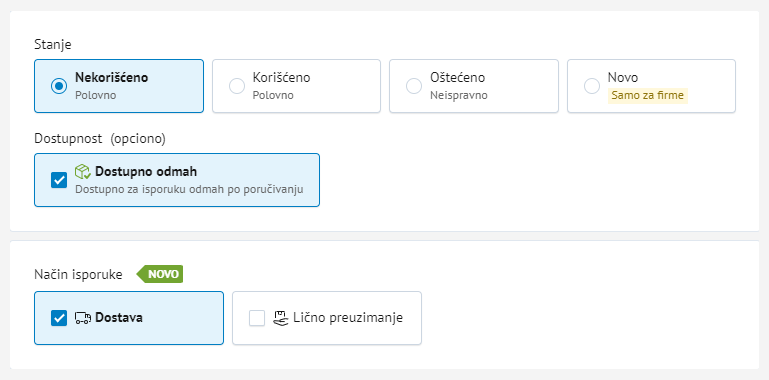The image size is (769, 380).
Task: Click the Oštećeno Neispravno option card
Action: pos(474,86)
